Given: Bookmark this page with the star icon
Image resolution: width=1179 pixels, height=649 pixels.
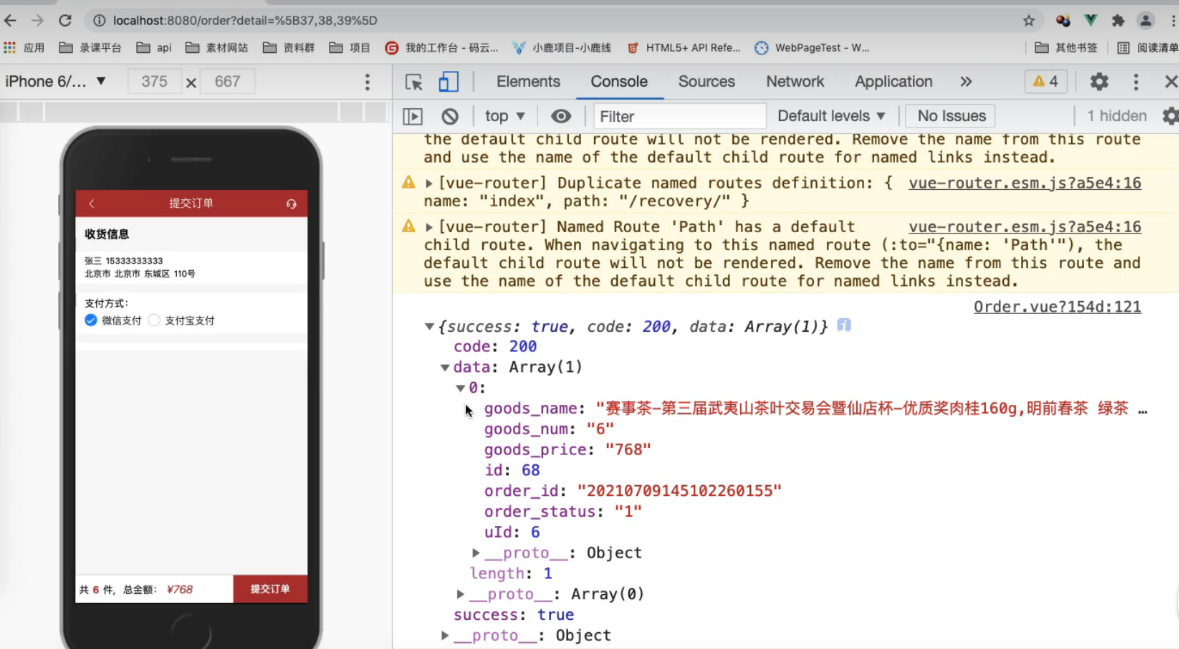Looking at the screenshot, I should pyautogui.click(x=1029, y=21).
